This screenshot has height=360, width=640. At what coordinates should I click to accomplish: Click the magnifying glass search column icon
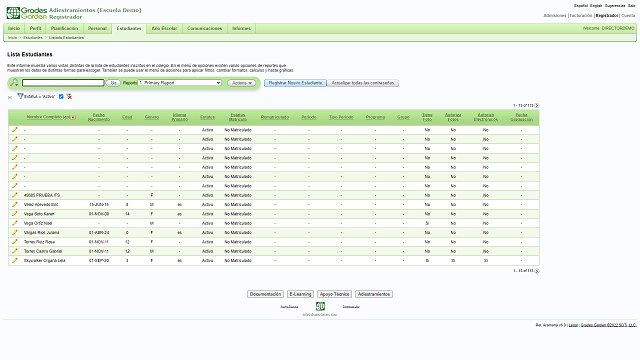pyautogui.click(x=14, y=82)
